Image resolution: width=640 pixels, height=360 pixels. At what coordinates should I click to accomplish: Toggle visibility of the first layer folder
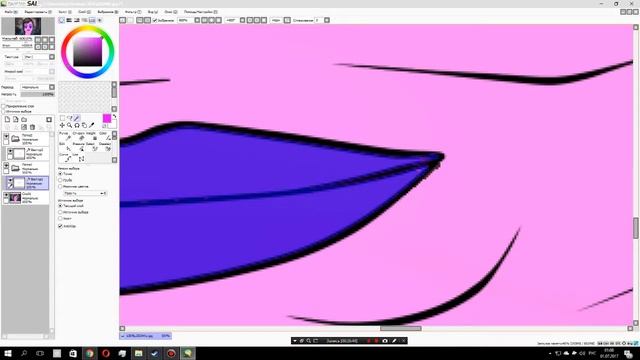[6, 136]
